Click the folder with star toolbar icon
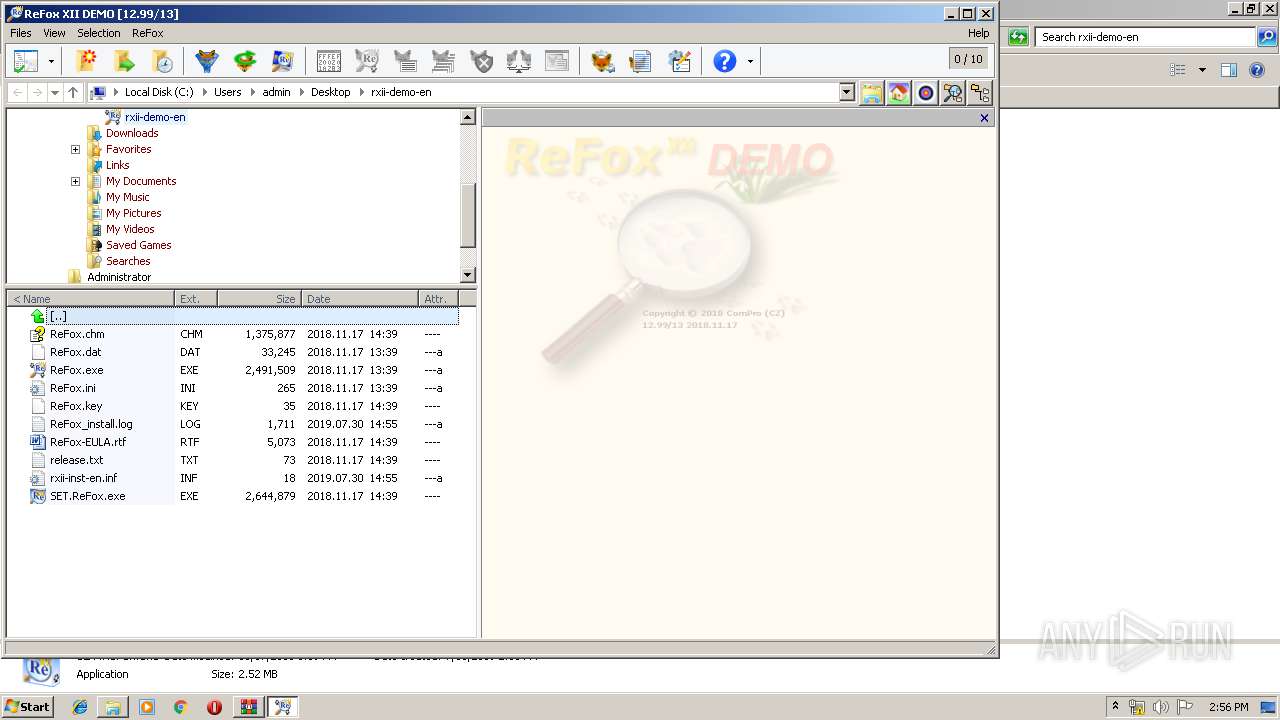The width and height of the screenshot is (1280, 720). click(x=87, y=61)
